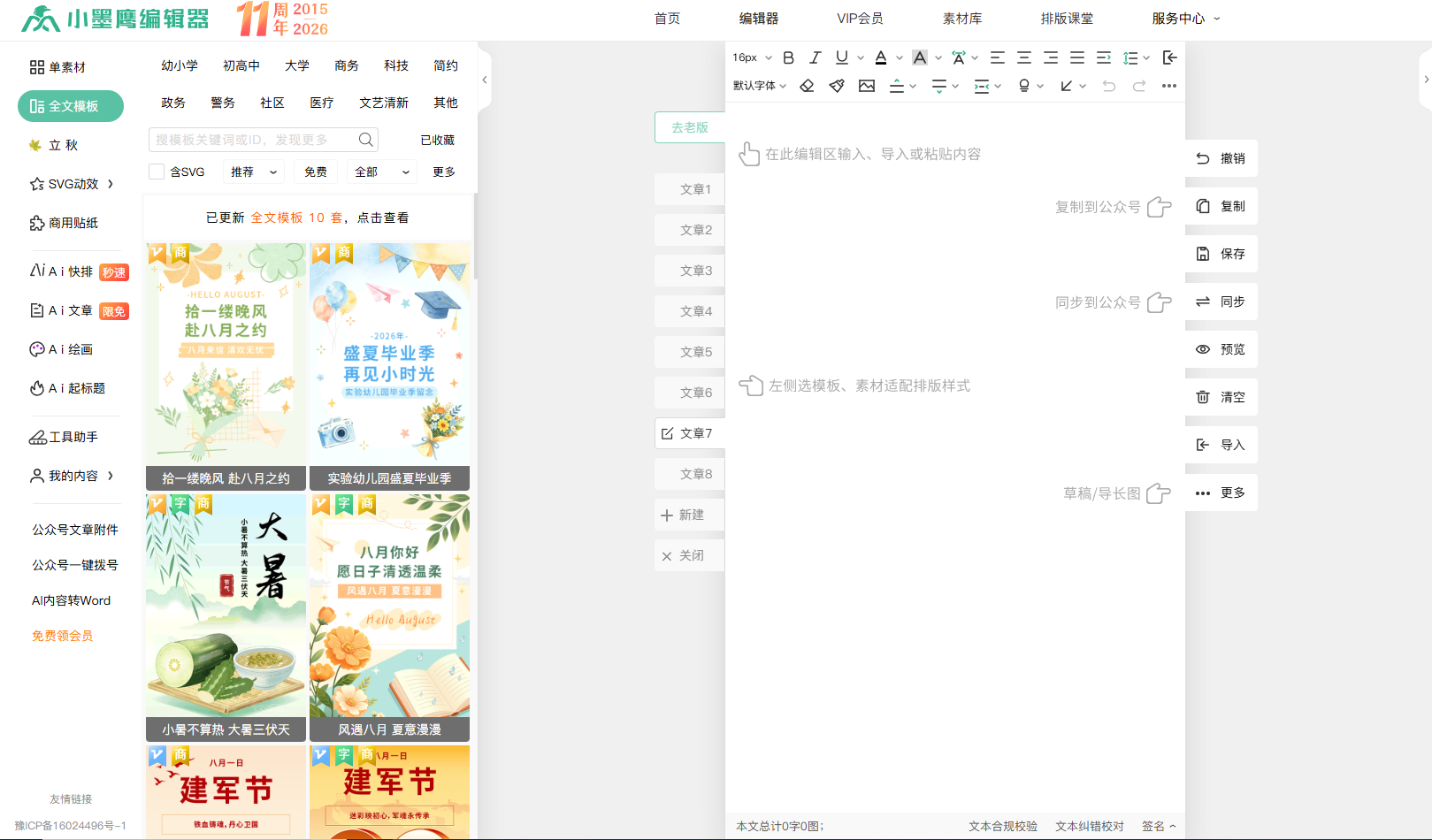This screenshot has height=840, width=1432.
Task: Select the eraser clear-format icon
Action: [807, 86]
